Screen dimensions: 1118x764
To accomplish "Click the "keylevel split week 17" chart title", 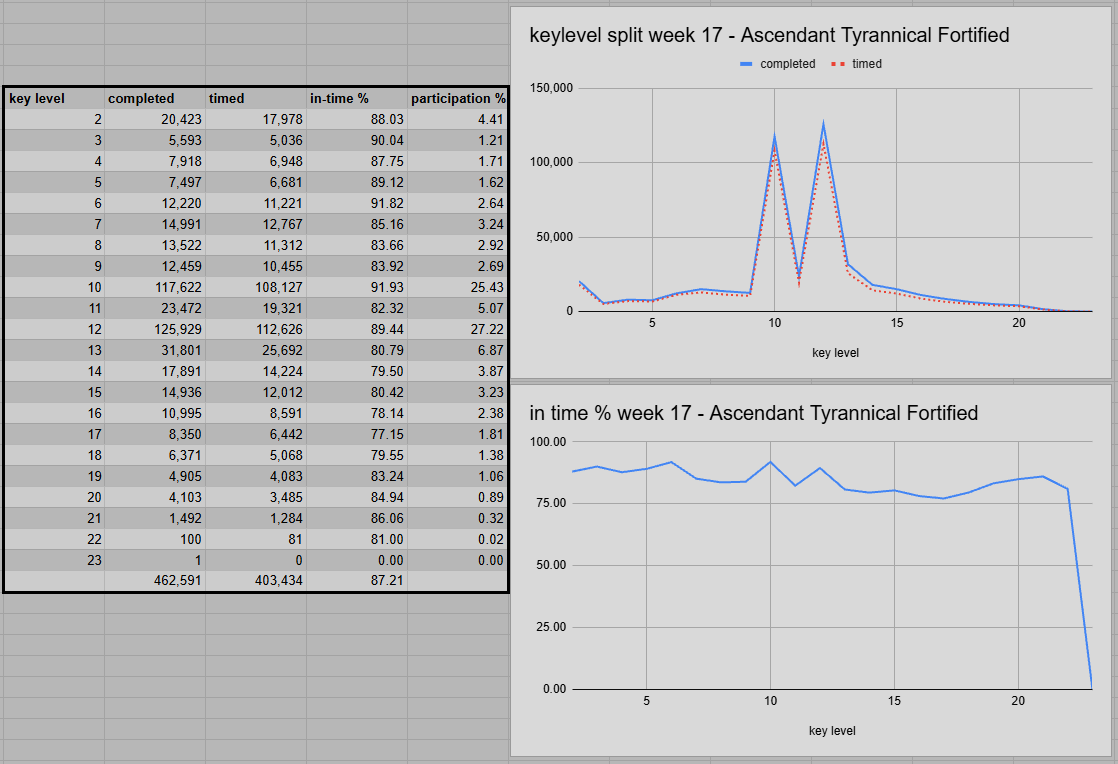I will pos(769,36).
